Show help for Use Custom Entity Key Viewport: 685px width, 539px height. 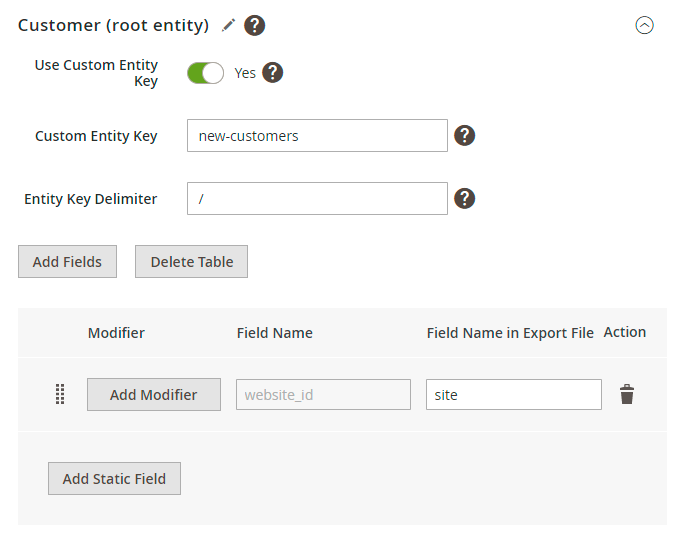pos(272,72)
